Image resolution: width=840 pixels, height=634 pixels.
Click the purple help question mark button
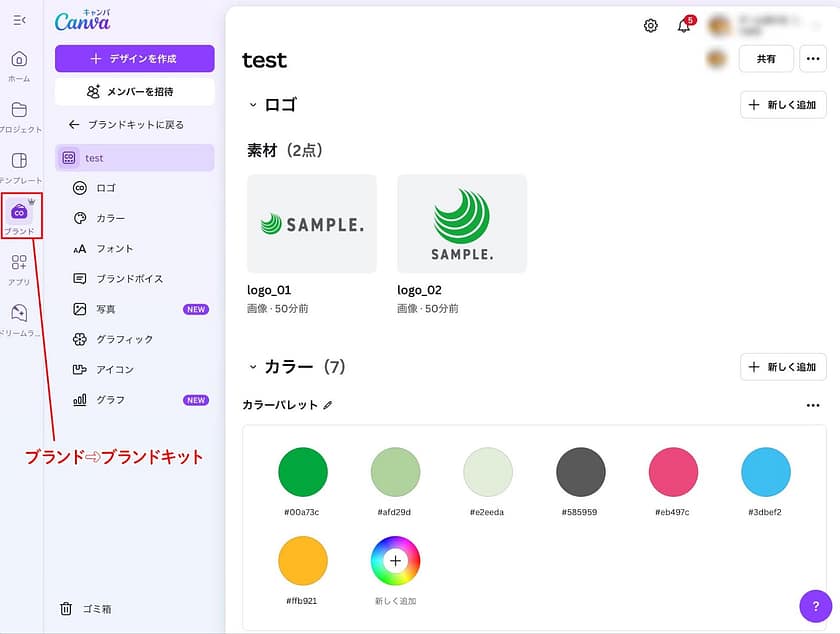(x=816, y=606)
